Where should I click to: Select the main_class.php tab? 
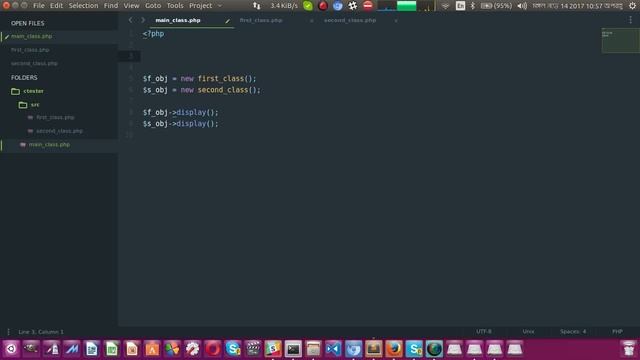click(178, 20)
